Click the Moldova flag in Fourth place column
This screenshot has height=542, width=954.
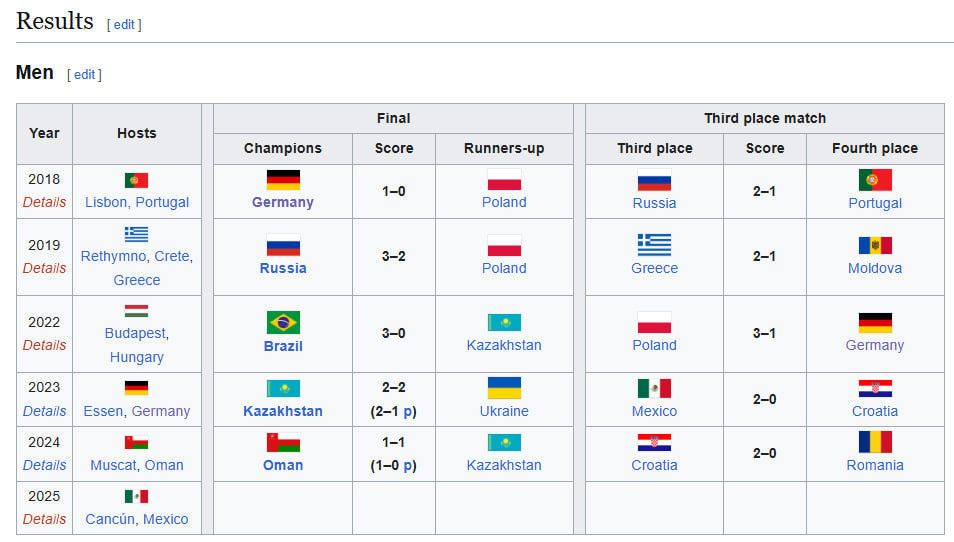click(874, 245)
